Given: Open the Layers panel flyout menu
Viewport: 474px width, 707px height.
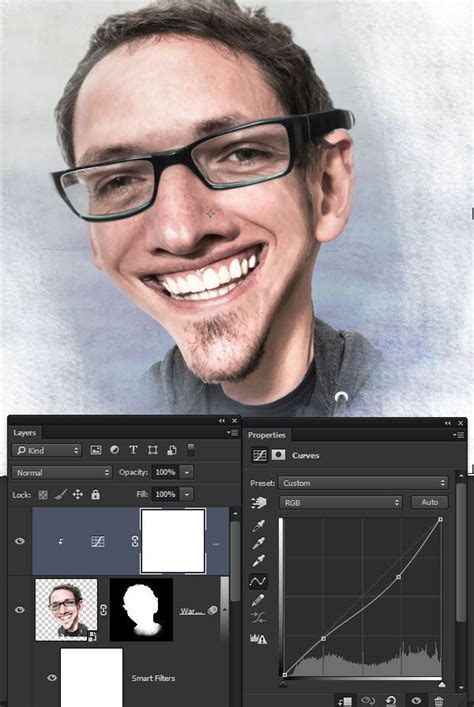Looking at the screenshot, I should [x=233, y=433].
